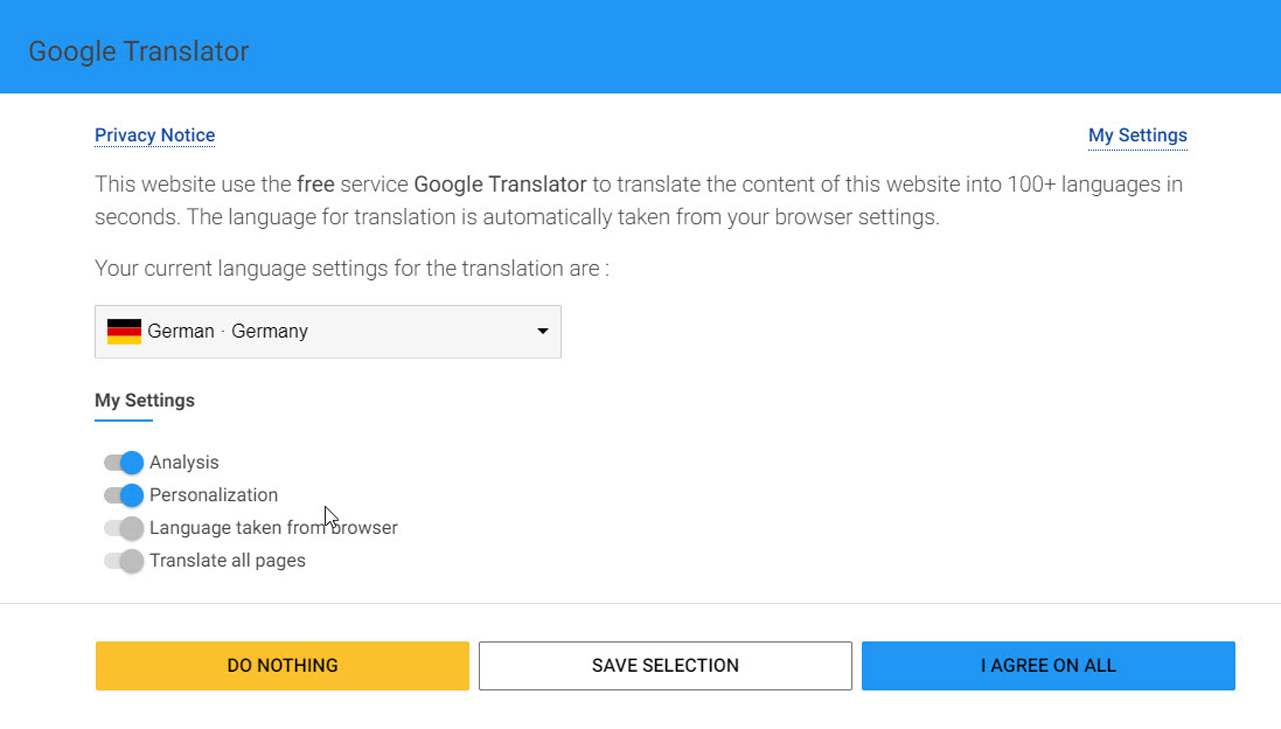The image size is (1281, 729).
Task: Click the "Translate all pages" label
Action: click(227, 561)
